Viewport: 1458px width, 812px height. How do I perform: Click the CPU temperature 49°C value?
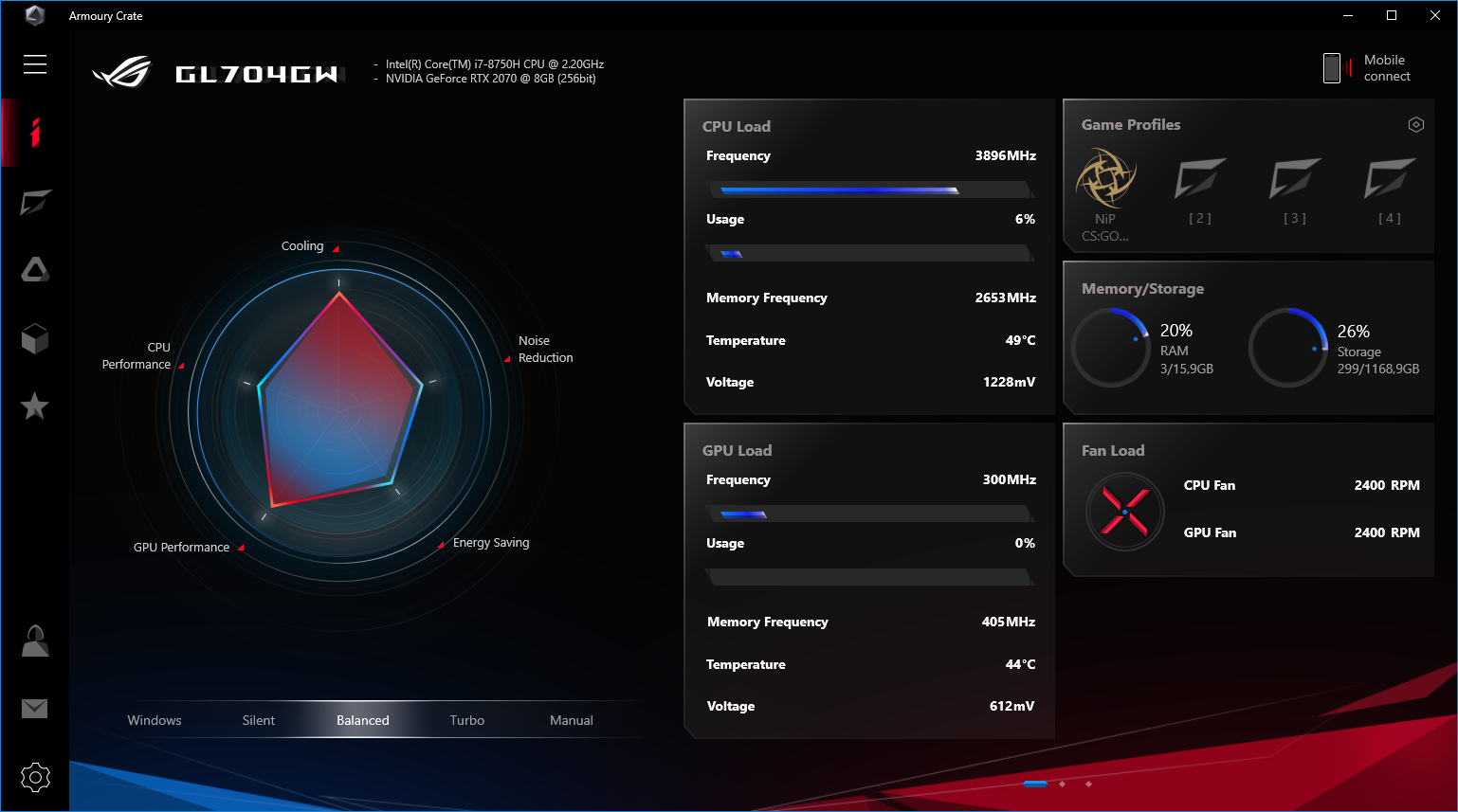[1021, 340]
